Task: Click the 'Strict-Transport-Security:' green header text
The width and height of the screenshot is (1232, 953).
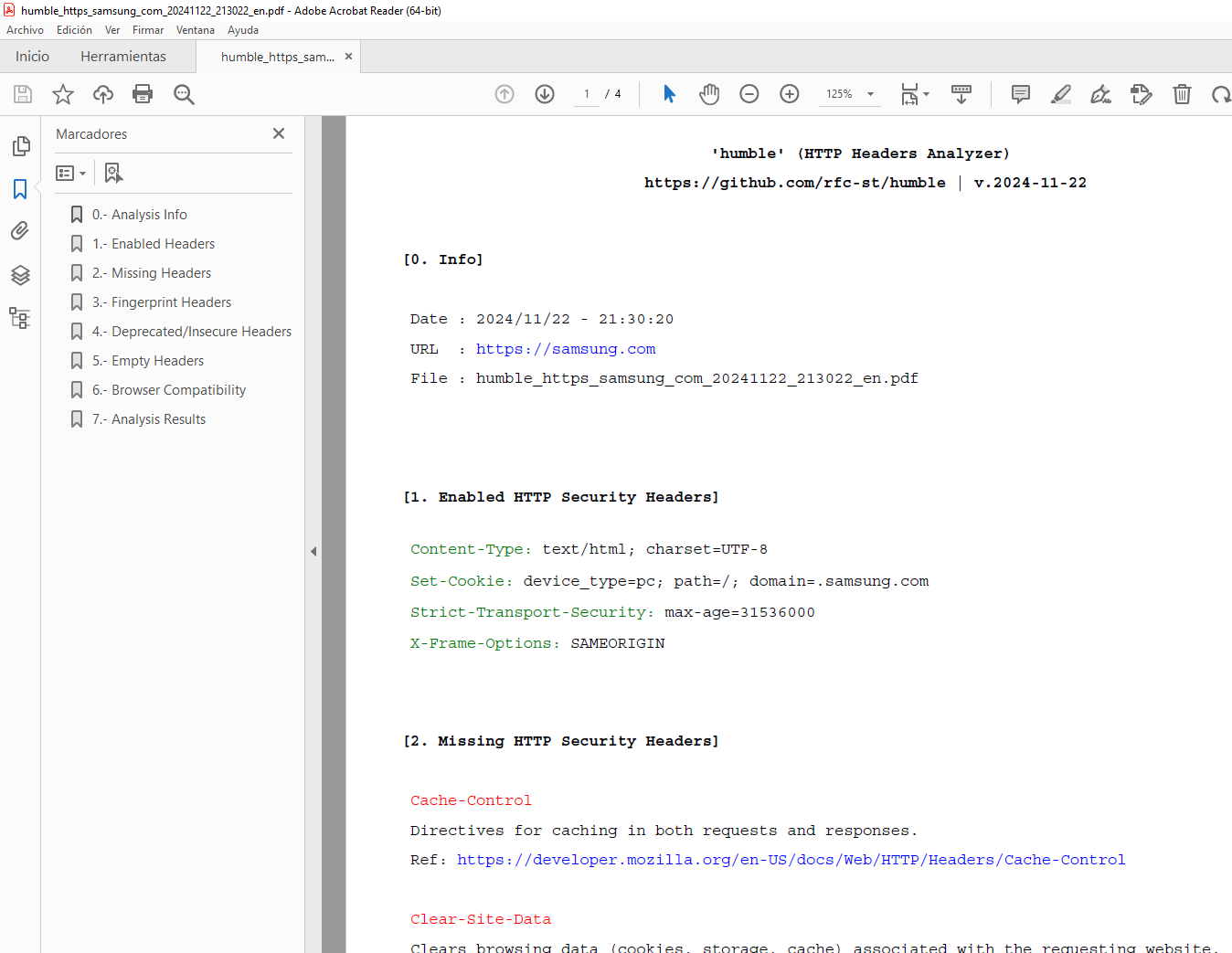Action: pyautogui.click(x=532, y=612)
